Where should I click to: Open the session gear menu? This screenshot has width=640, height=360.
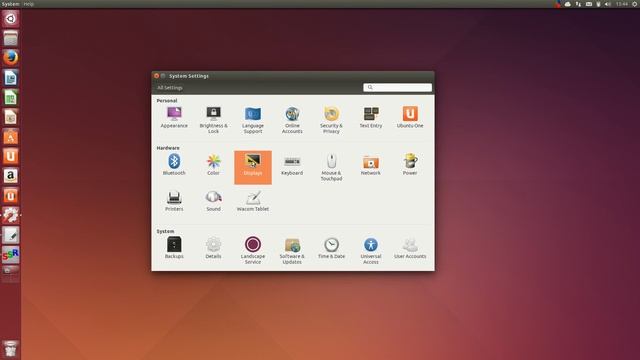click(635, 4)
